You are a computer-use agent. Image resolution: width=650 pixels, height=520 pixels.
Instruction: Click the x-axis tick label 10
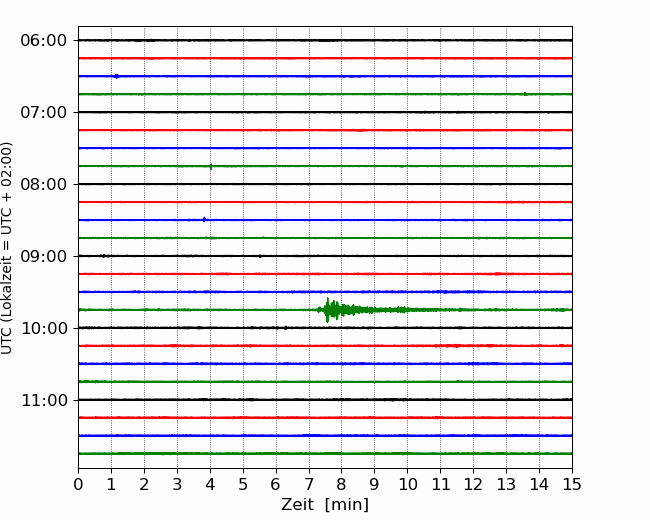(x=408, y=484)
